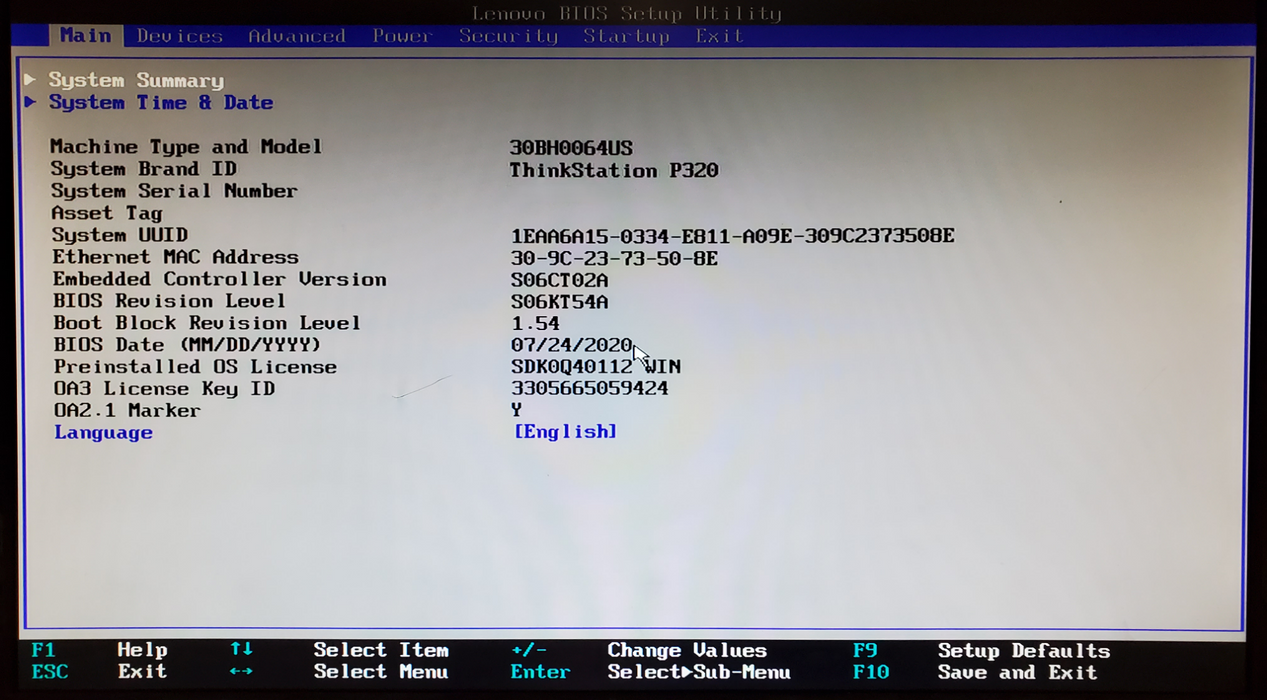Click Boot Block Revision Level label
Viewport: 1267px width, 700px height.
pos(207,323)
